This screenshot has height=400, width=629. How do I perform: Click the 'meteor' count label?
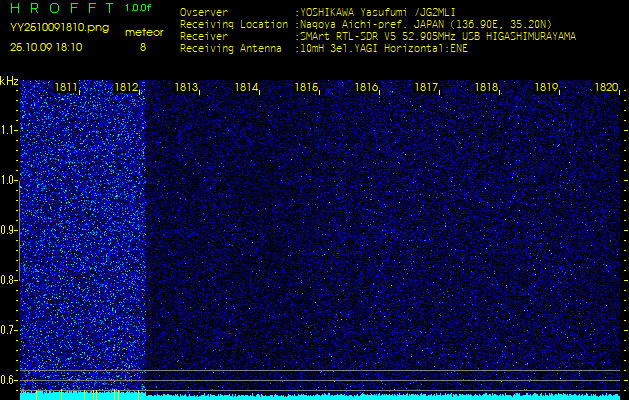144,33
